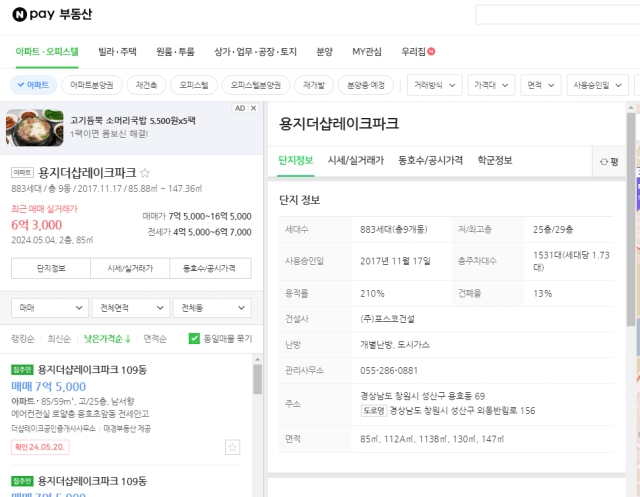This screenshot has height=497, width=640.
Task: Close the ad banner with the X
Action: click(253, 108)
